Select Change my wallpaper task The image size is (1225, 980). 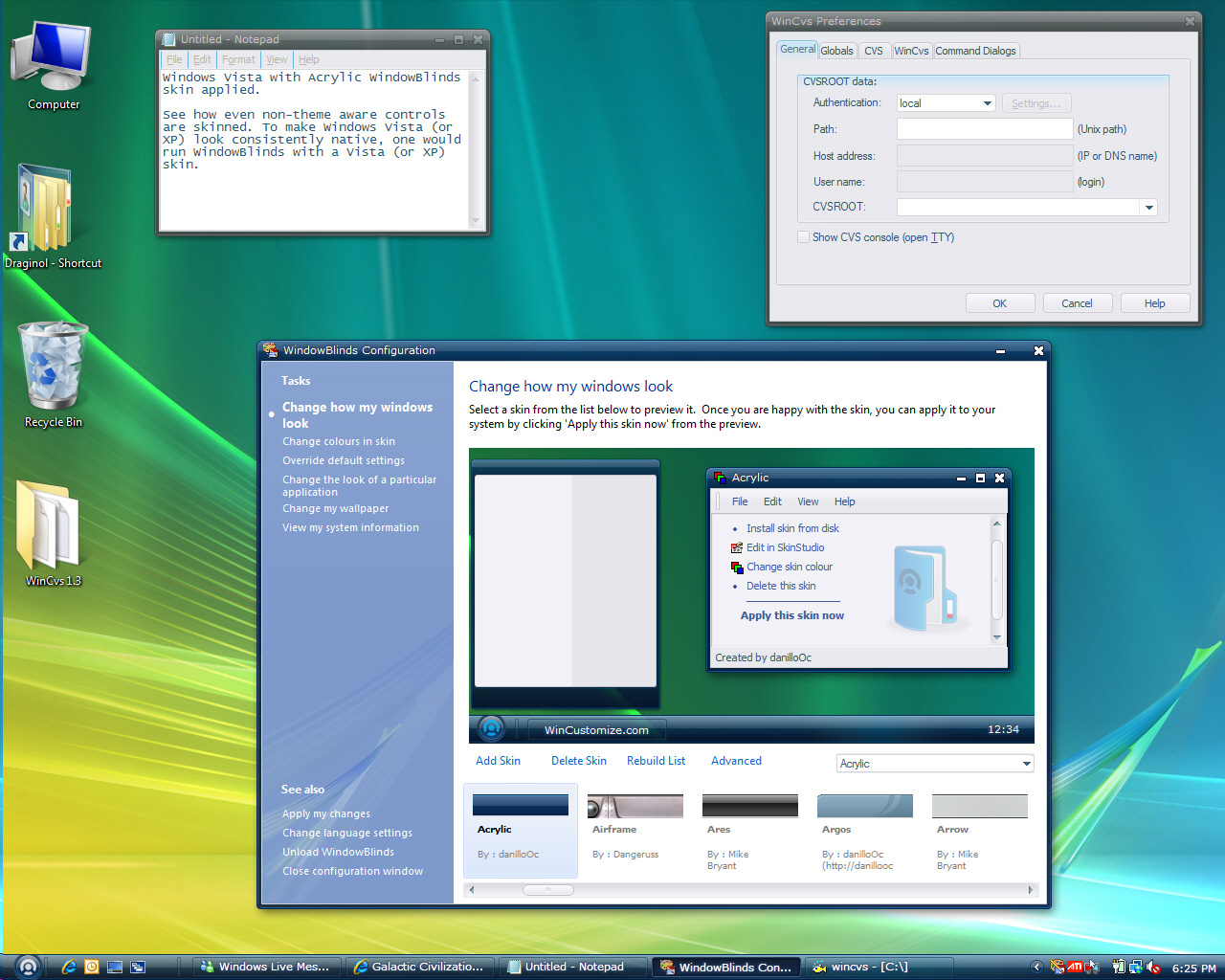tap(335, 508)
